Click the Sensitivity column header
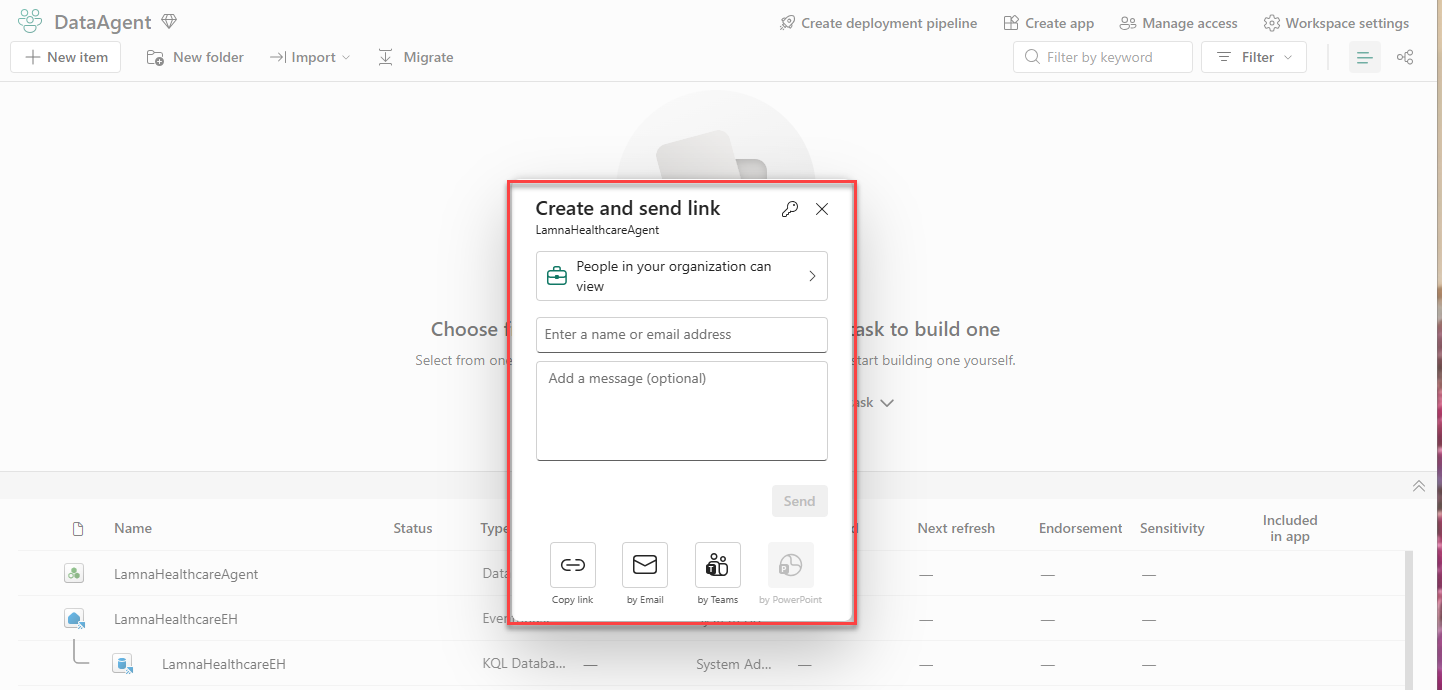Image resolution: width=1442 pixels, height=690 pixels. pos(1172,528)
